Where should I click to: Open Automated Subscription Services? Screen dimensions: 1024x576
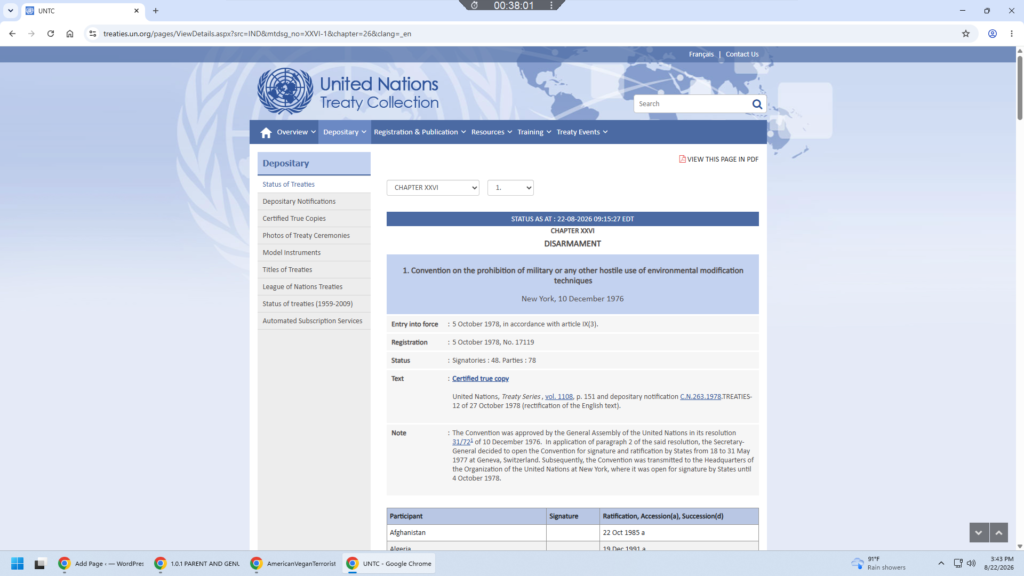313,320
